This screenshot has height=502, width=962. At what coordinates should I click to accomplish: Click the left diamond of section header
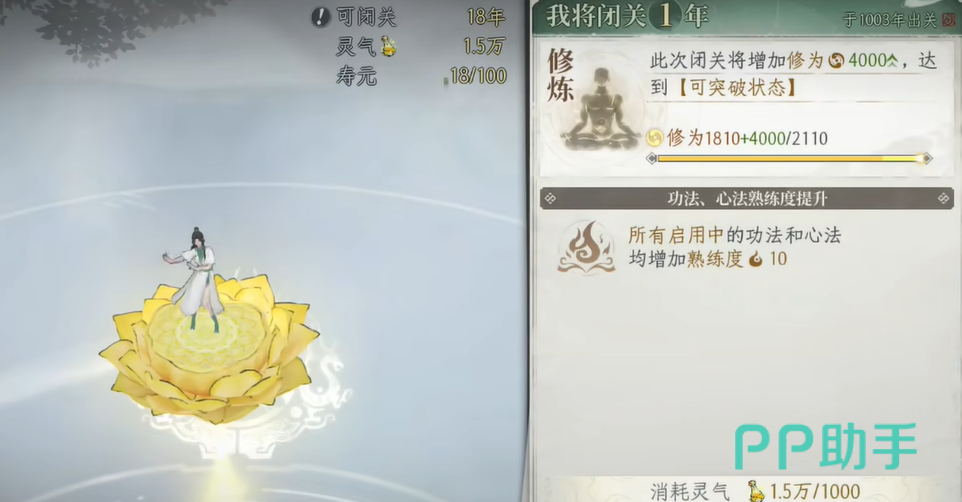pyautogui.click(x=550, y=198)
